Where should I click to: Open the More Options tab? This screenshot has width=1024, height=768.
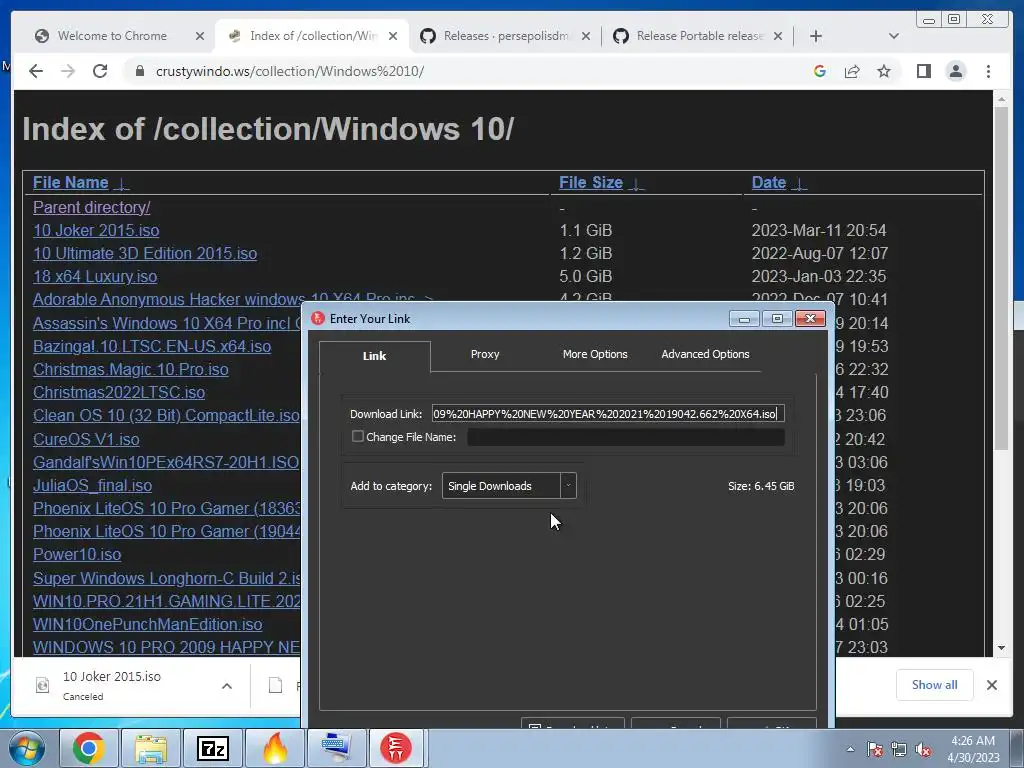pyautogui.click(x=595, y=354)
